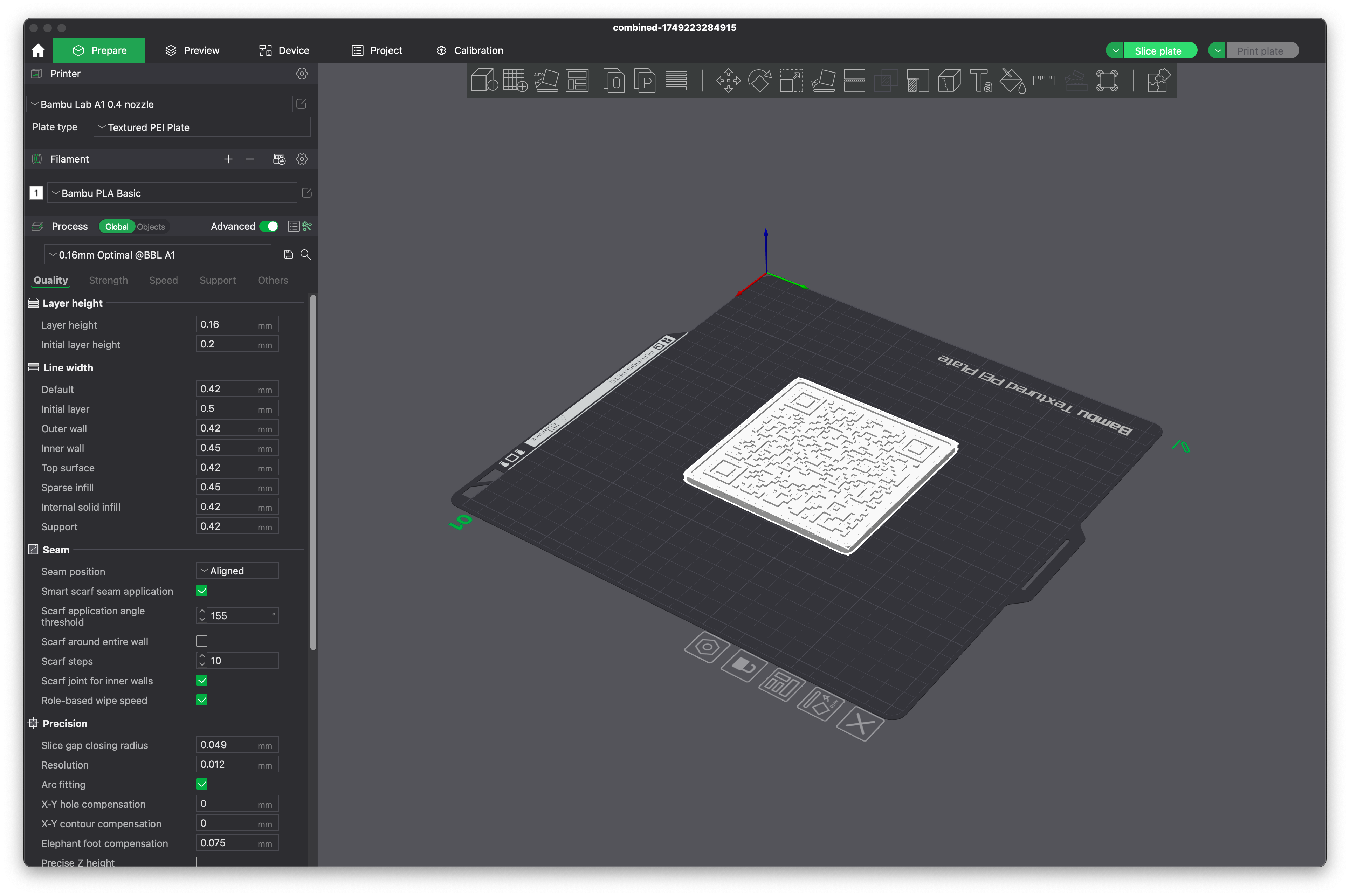Open the Seam painting tool
Screen dimensions: 1350x896
[950, 81]
